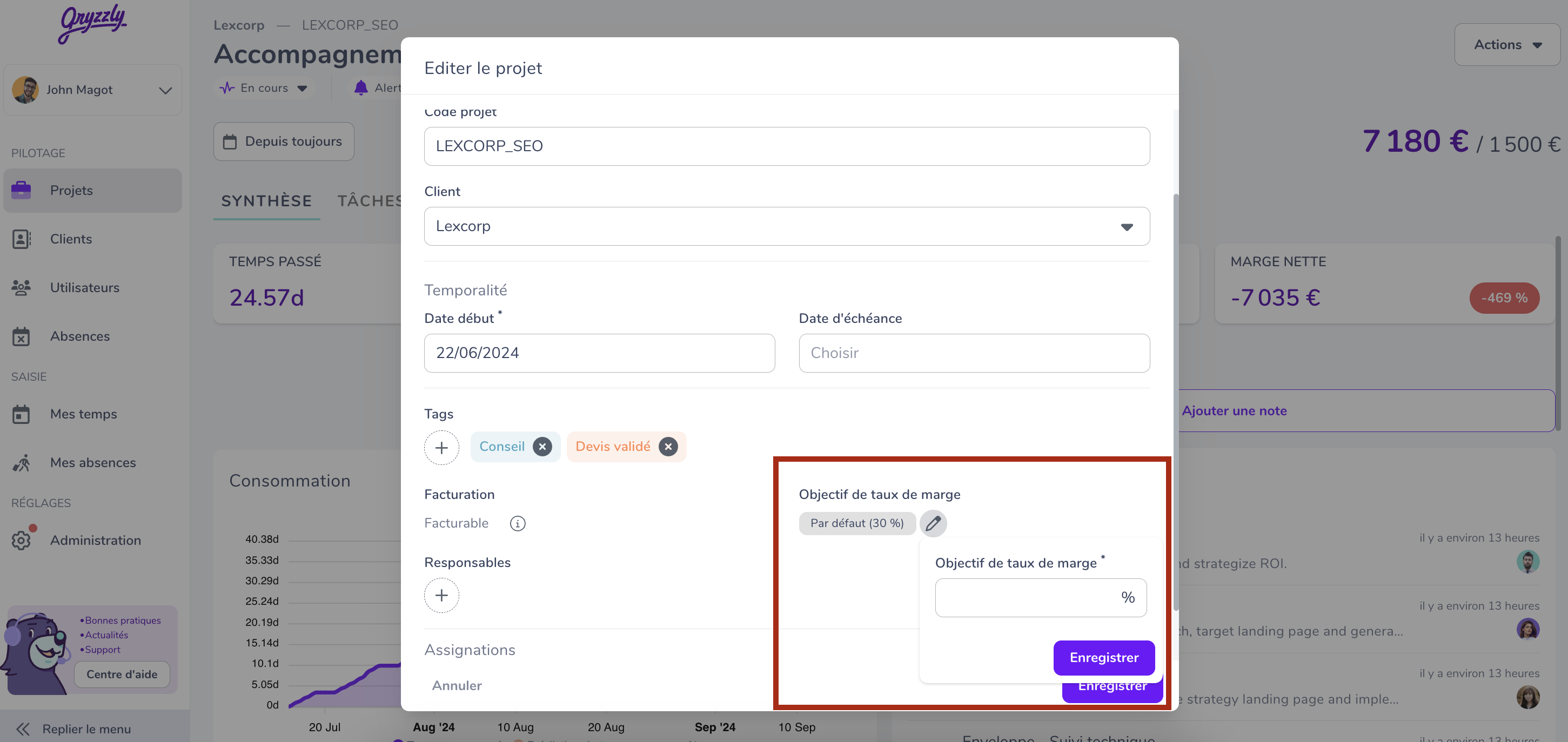Click the Facturable info icon

518,523
